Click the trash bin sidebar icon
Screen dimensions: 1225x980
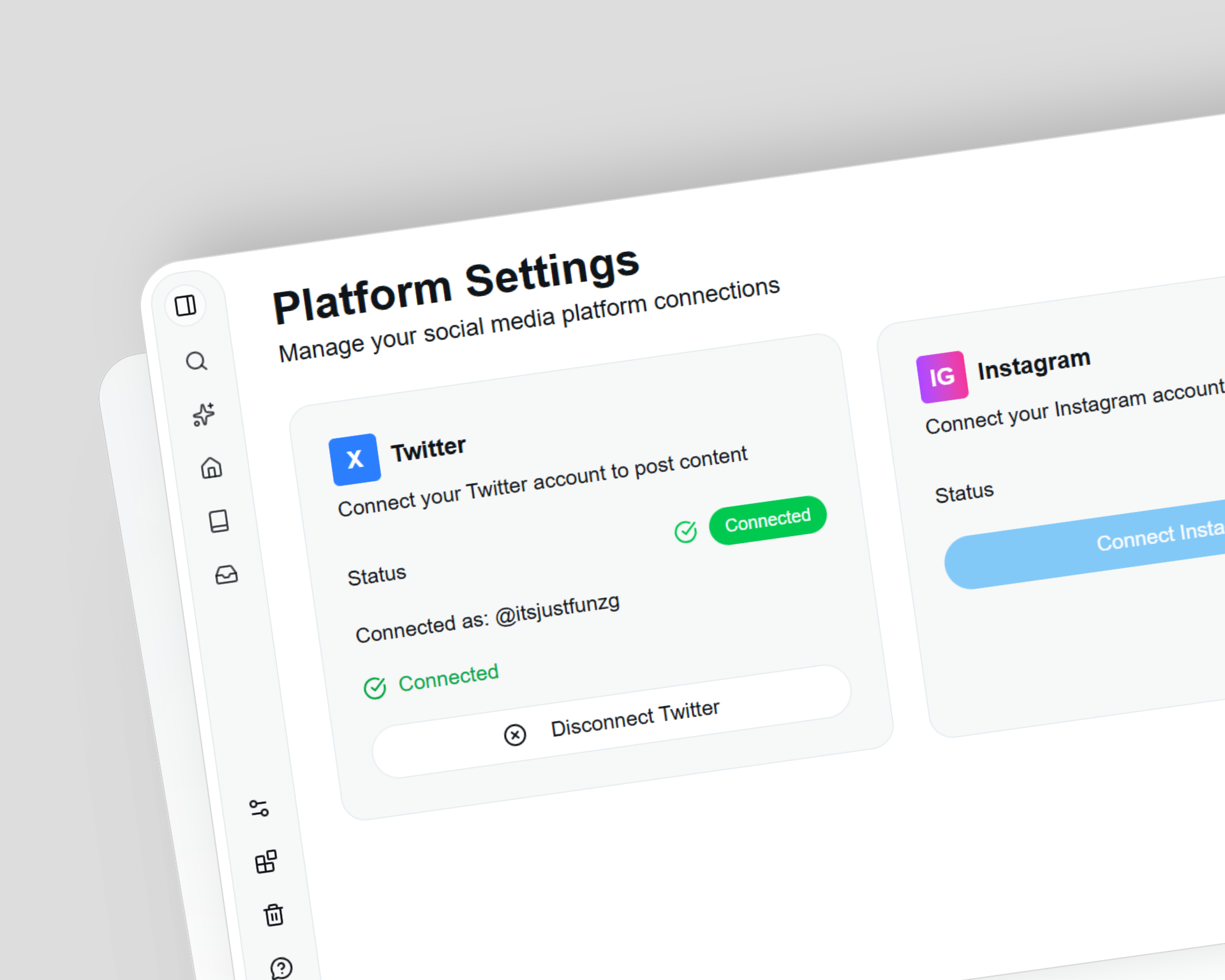click(x=274, y=915)
